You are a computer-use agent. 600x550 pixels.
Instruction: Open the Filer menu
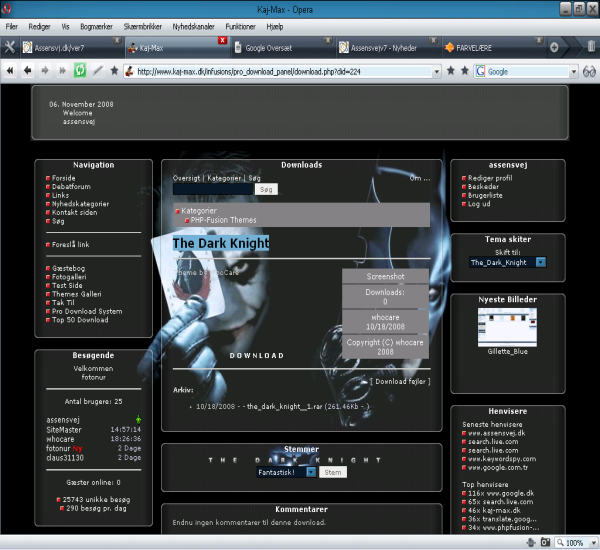point(11,26)
